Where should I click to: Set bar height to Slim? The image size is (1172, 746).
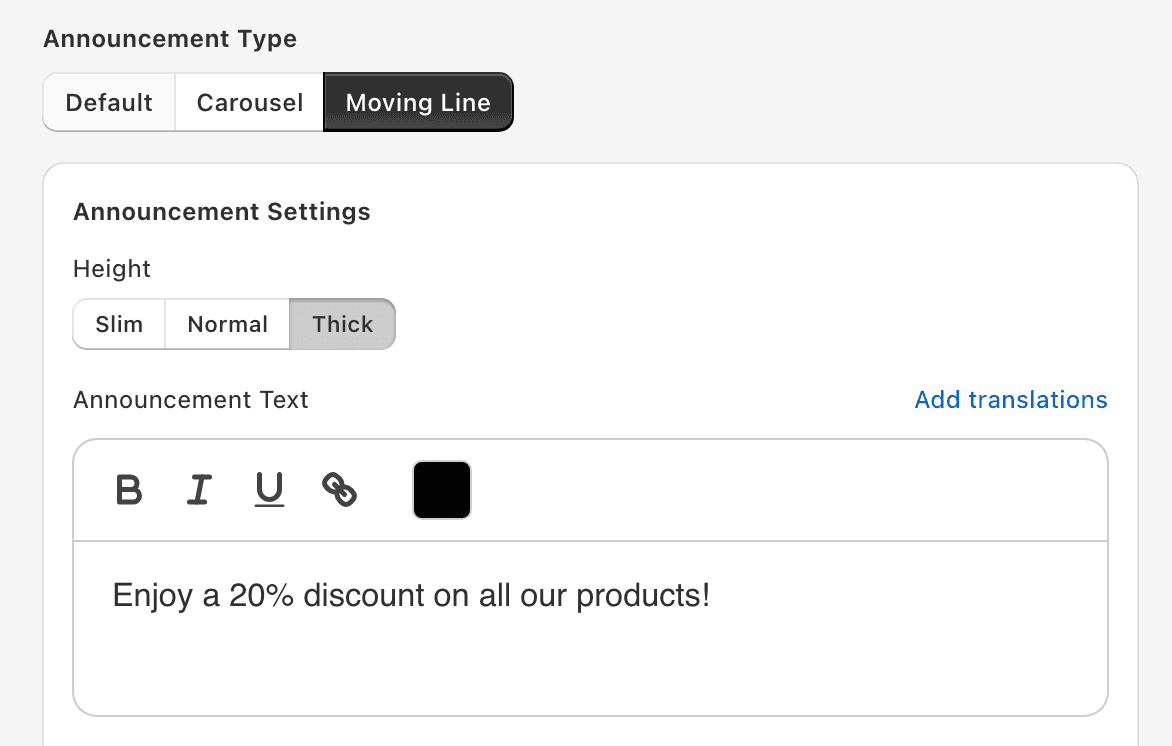coord(119,324)
